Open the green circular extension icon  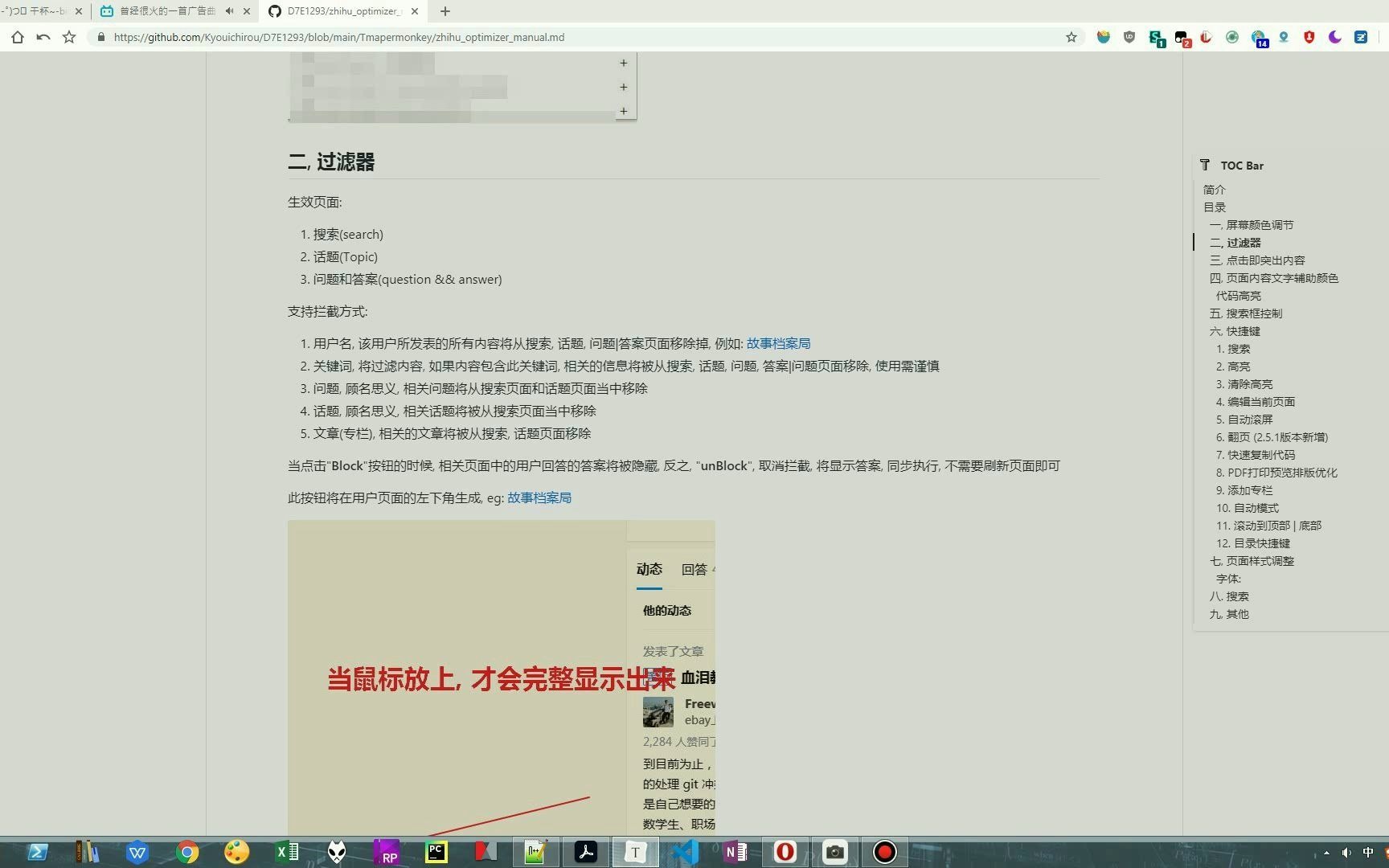[x=1232, y=37]
